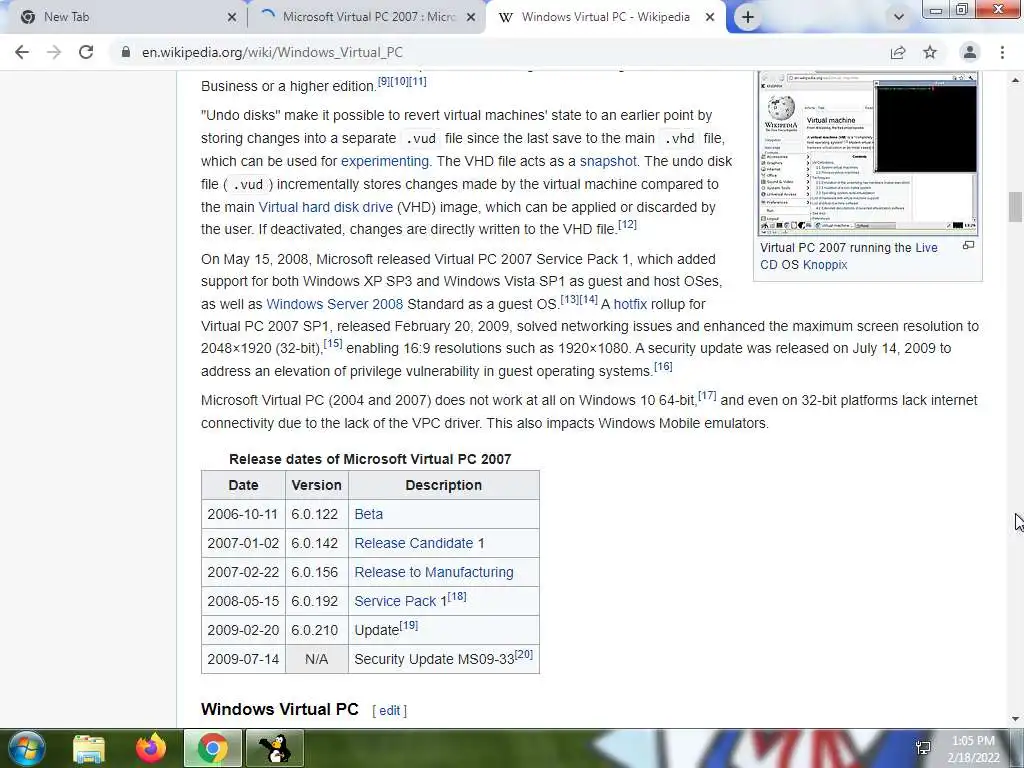Viewport: 1024px width, 768px height.
Task: Open the Windows Server 2008 link
Action: coord(334,304)
